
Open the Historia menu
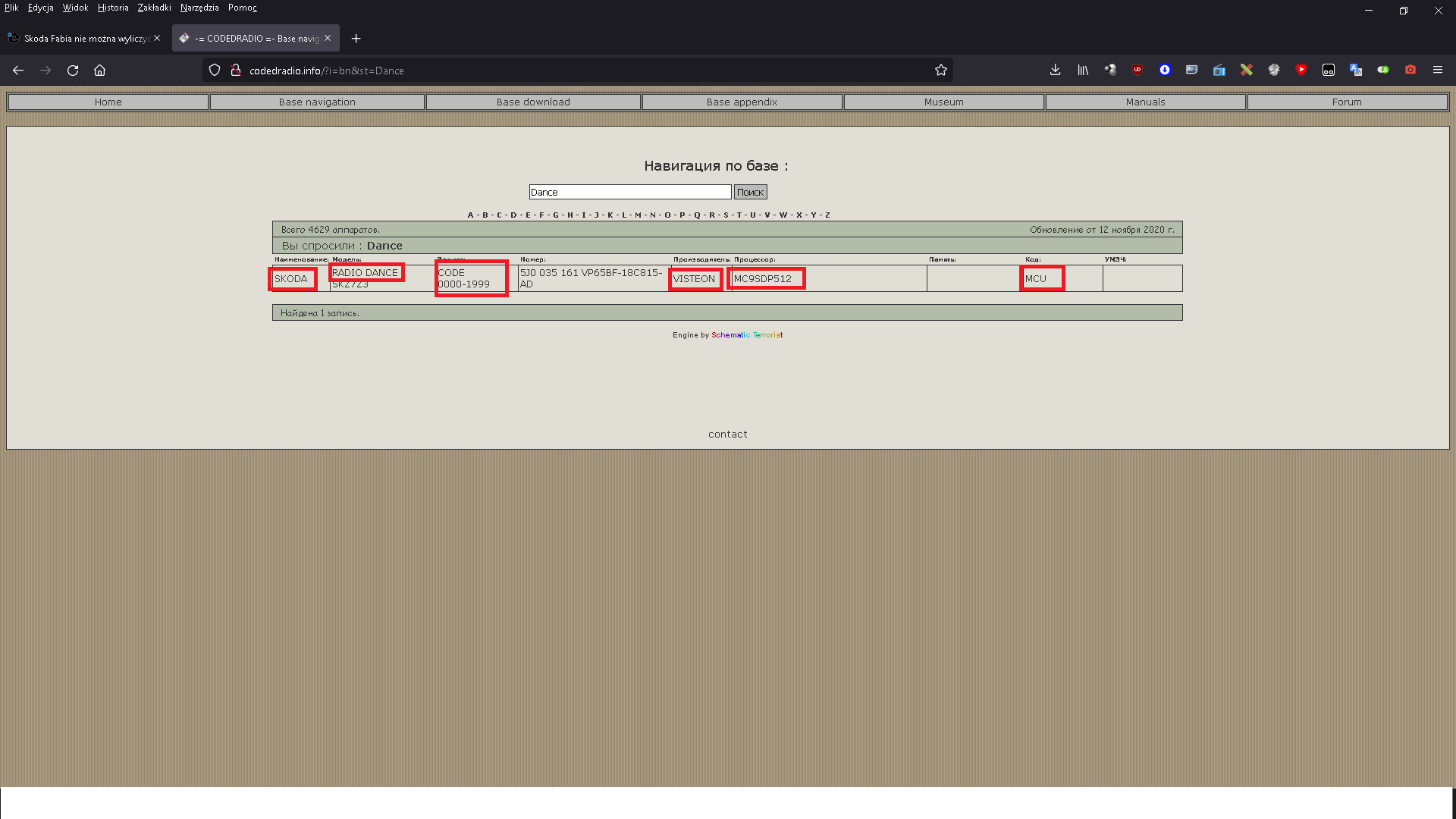[x=113, y=8]
